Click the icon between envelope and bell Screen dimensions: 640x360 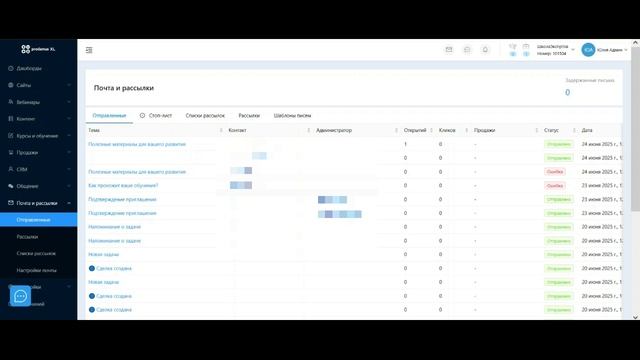(467, 50)
